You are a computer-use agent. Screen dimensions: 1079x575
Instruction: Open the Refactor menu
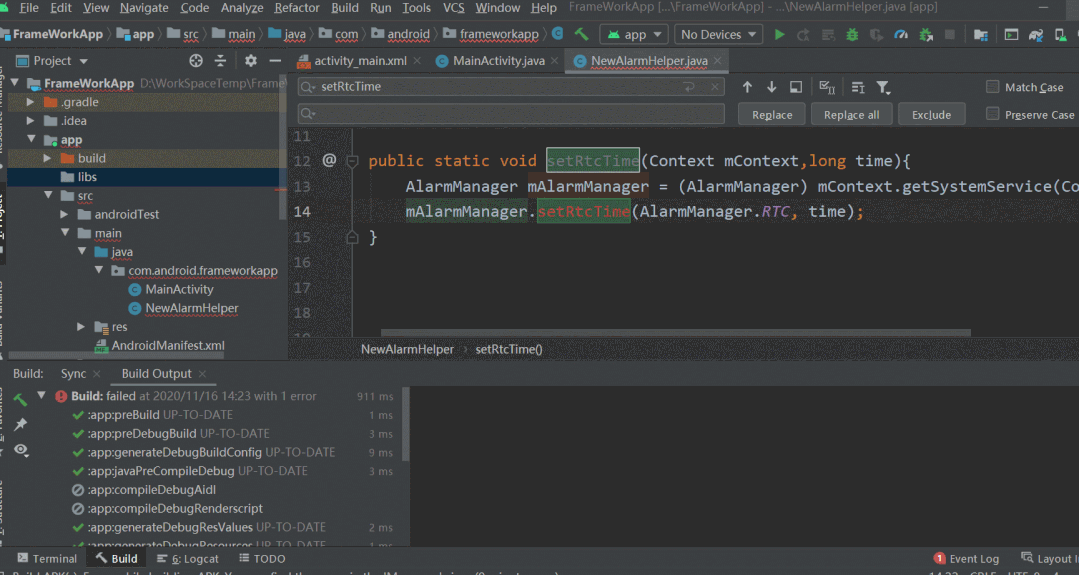(297, 8)
